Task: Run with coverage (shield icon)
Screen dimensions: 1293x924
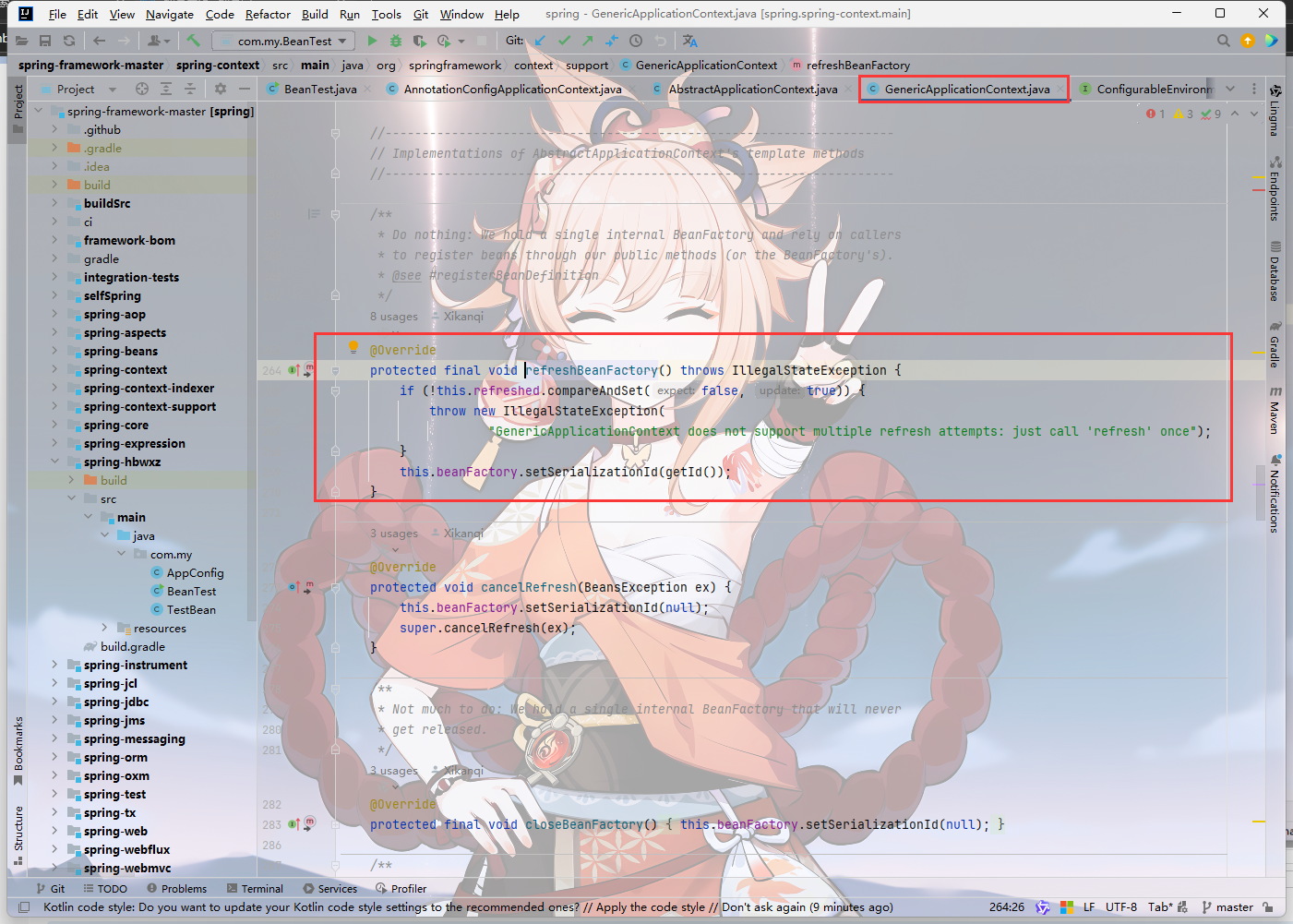Action: (420, 41)
